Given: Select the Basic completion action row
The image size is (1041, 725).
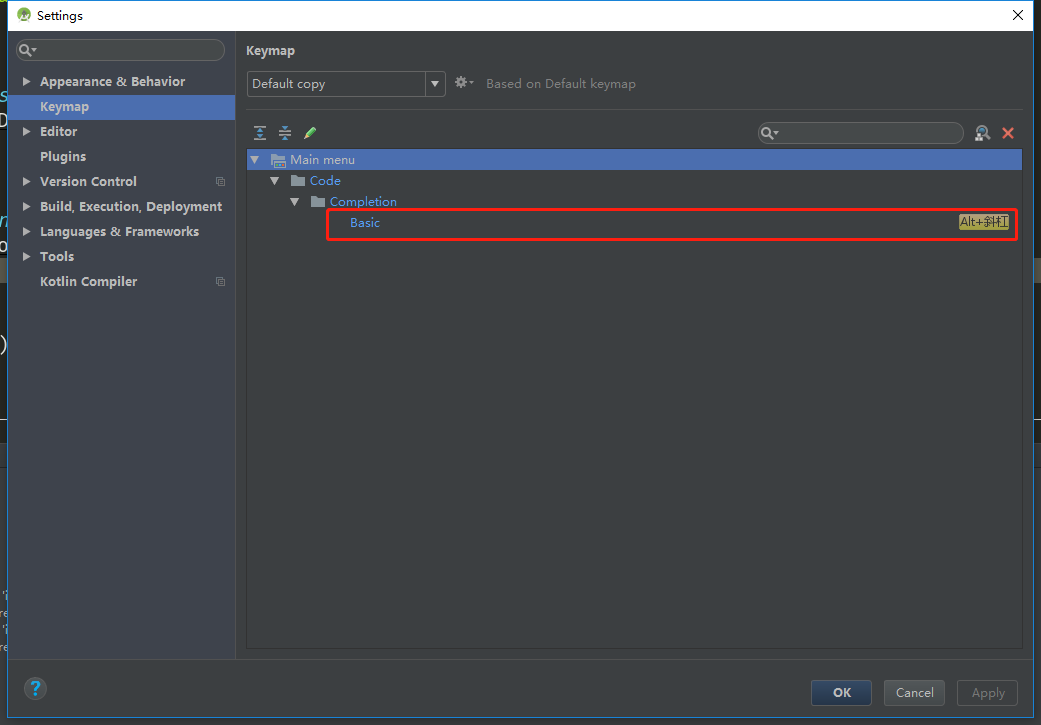Looking at the screenshot, I should click(365, 223).
